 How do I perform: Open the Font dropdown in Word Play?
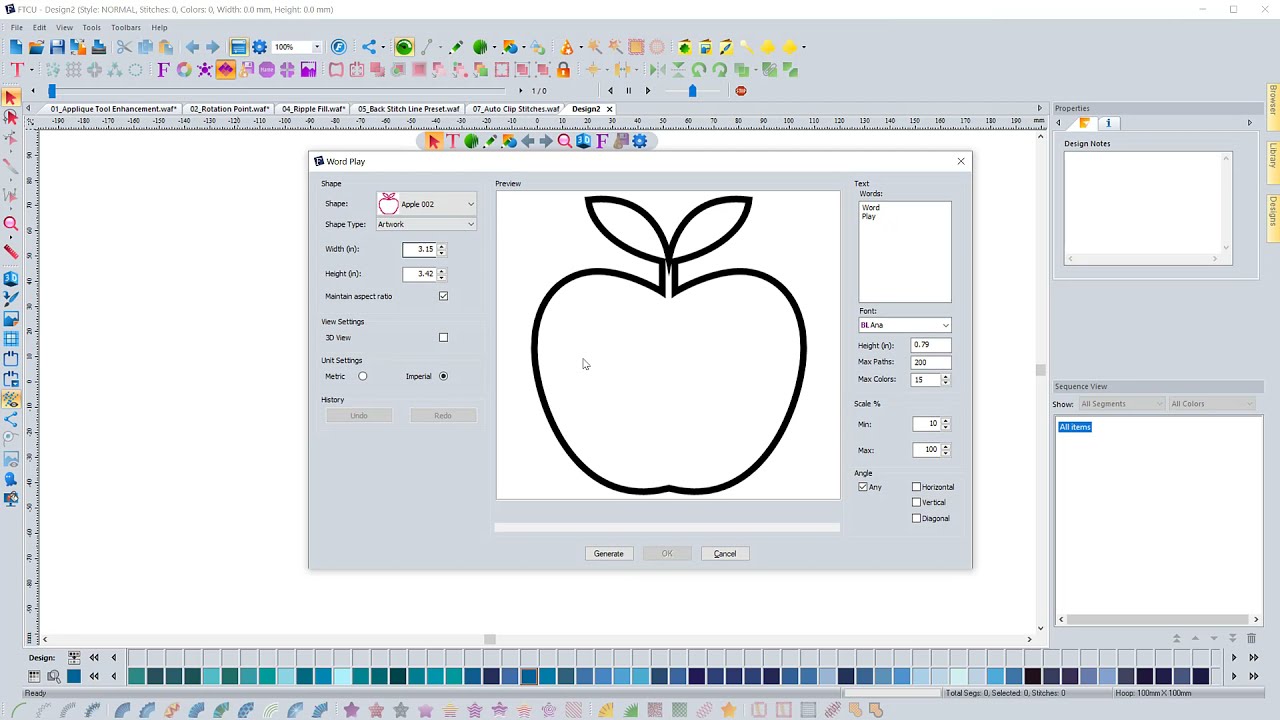click(x=905, y=325)
